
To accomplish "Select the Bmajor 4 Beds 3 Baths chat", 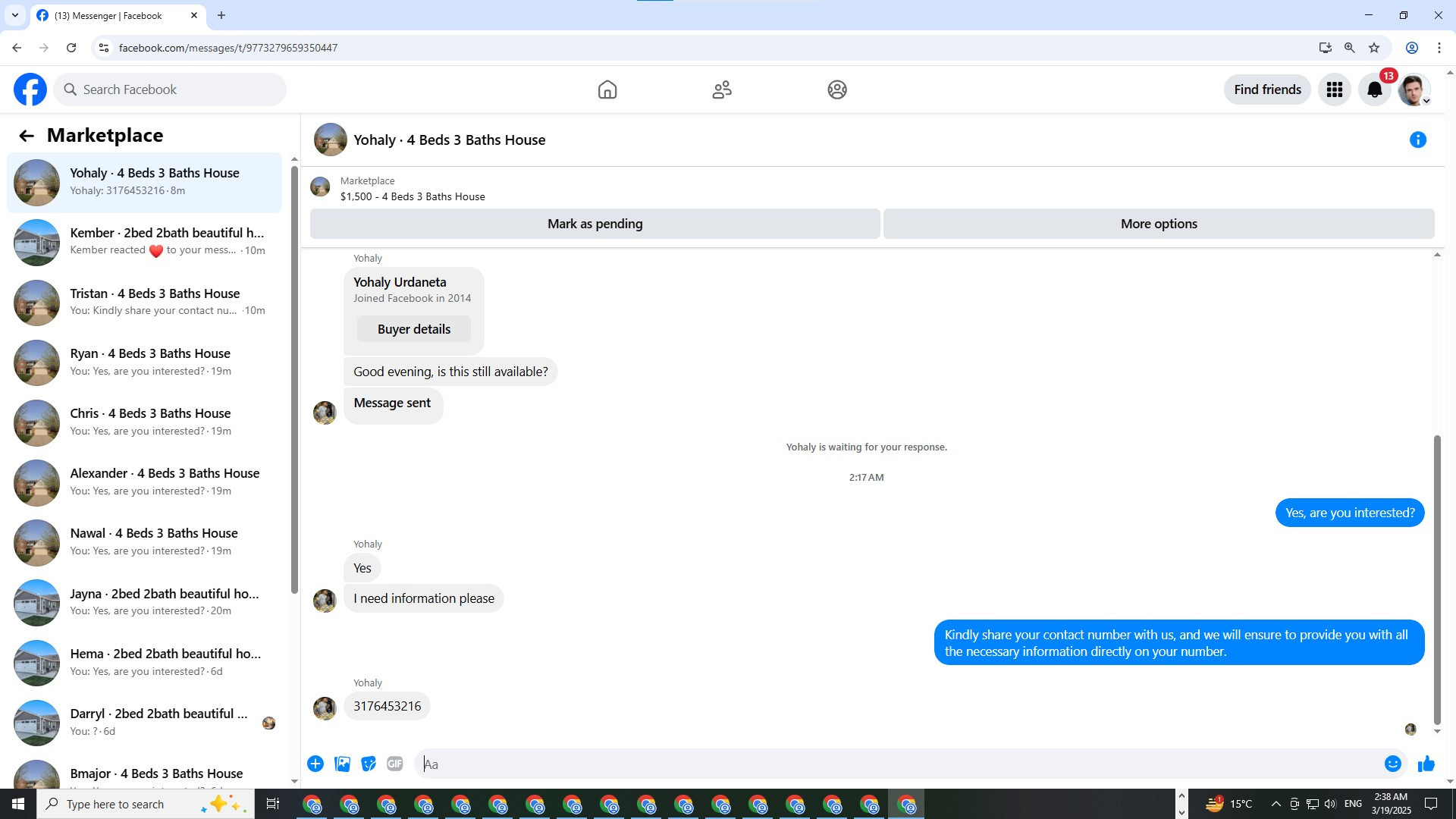I will pyautogui.click(x=144, y=772).
